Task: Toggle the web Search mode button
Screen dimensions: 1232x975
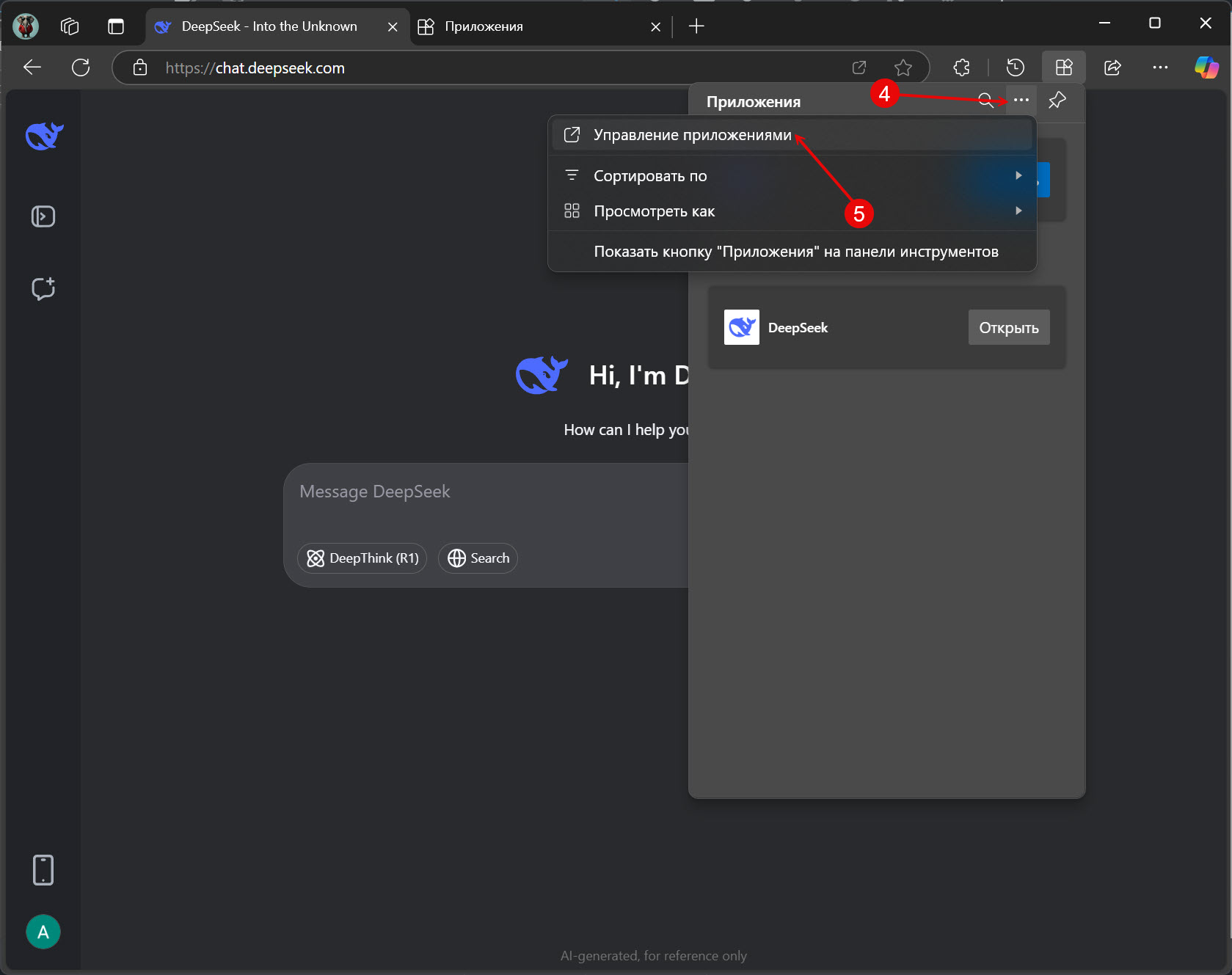Action: tap(478, 558)
